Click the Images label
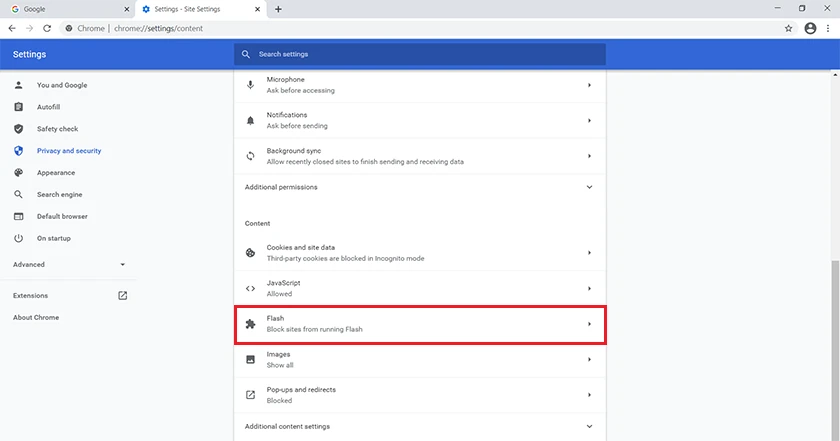 [x=278, y=354]
